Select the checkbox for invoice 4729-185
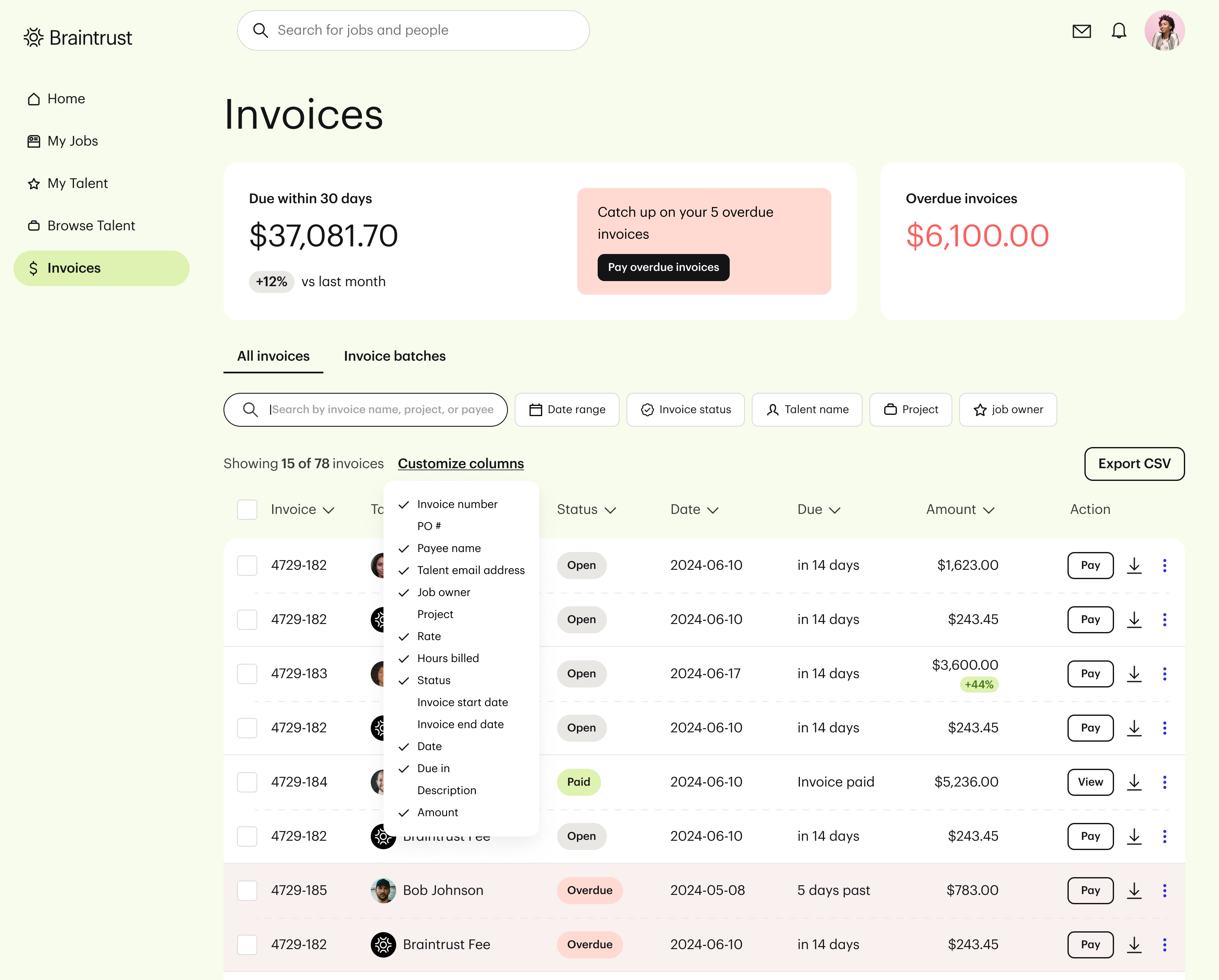 point(247,890)
